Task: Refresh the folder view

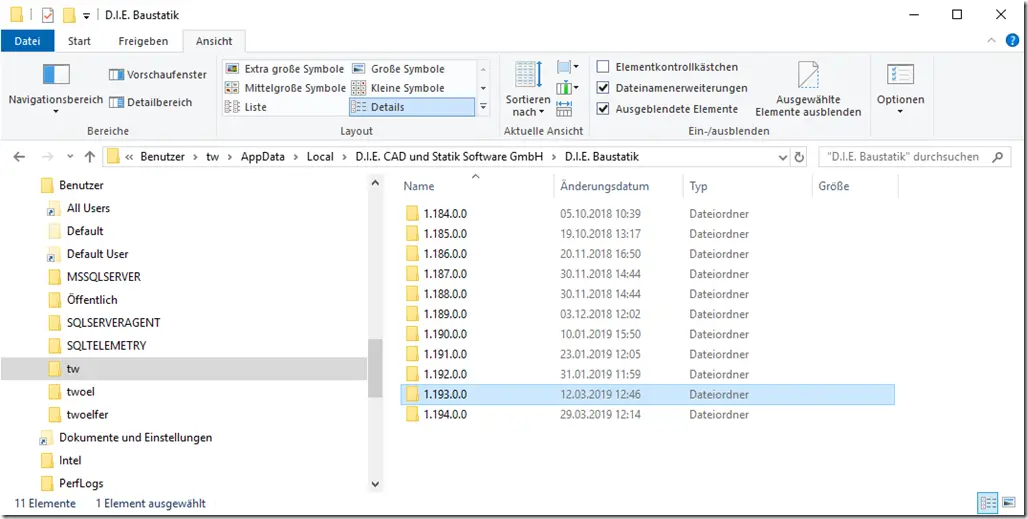Action: [x=799, y=157]
